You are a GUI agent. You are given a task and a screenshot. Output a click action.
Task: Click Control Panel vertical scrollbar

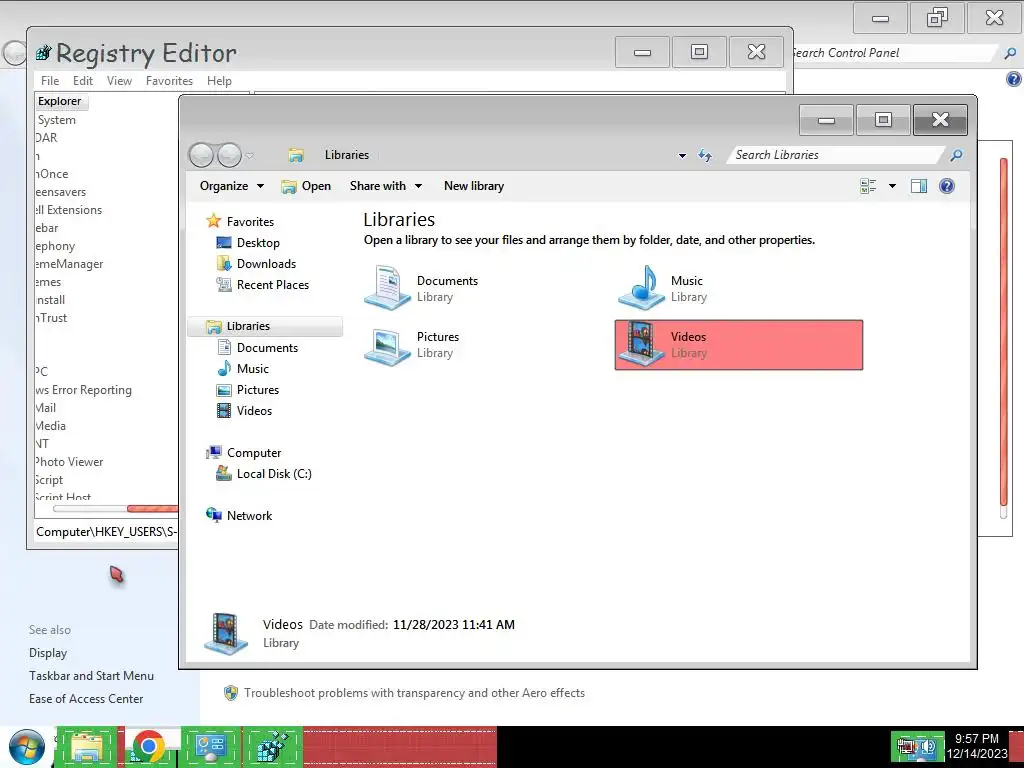coord(1004,332)
